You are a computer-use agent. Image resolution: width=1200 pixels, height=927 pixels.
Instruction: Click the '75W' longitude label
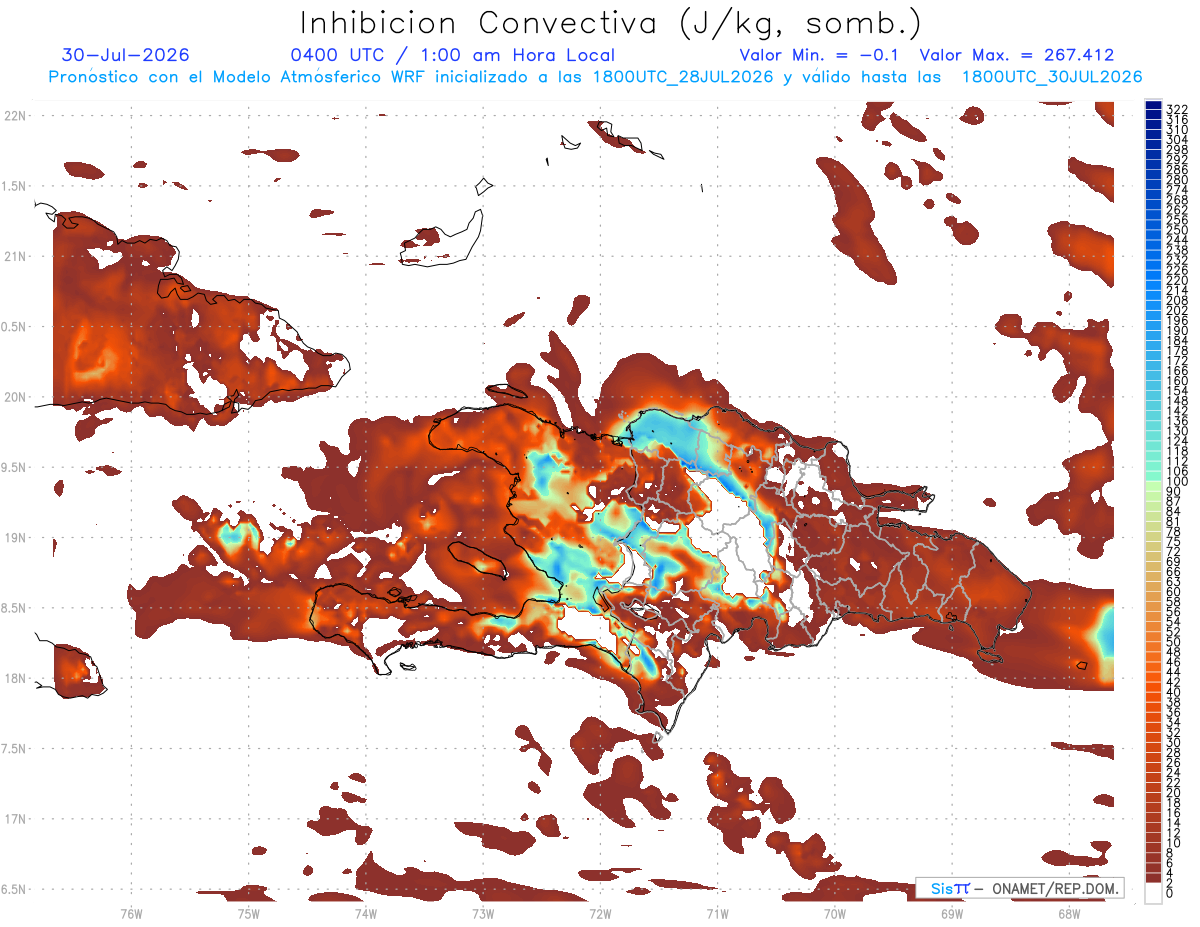(248, 913)
